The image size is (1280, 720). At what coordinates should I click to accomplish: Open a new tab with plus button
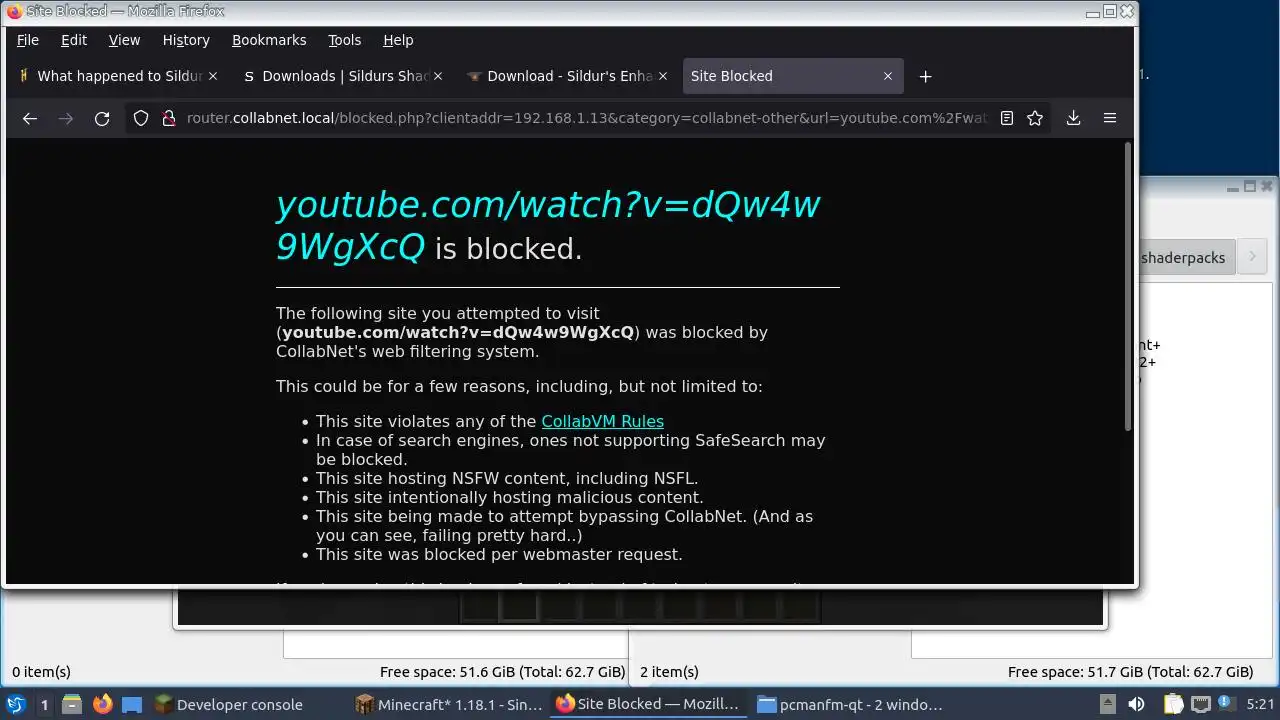coord(925,76)
